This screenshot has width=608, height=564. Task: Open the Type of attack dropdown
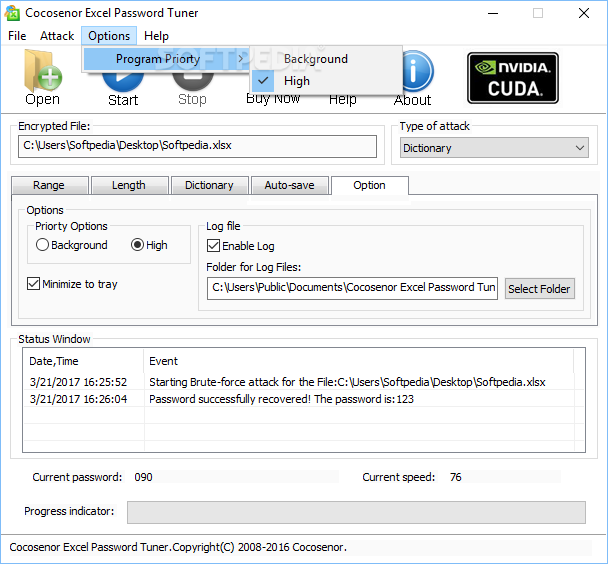(x=494, y=148)
